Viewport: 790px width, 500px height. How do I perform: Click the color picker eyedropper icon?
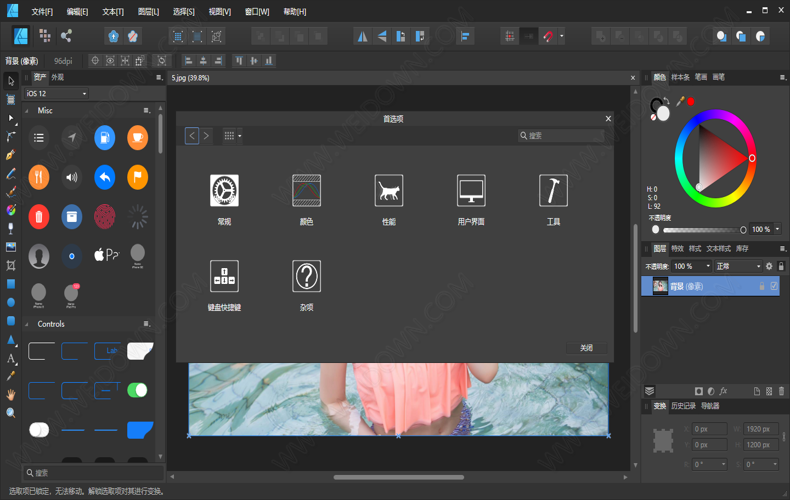point(680,102)
